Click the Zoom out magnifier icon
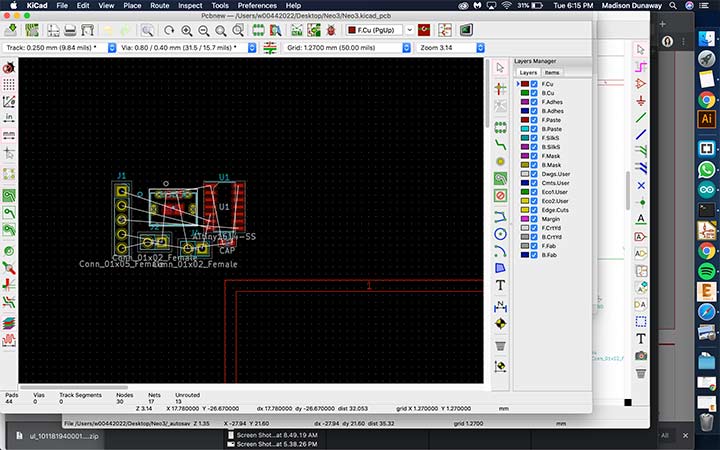 point(203,30)
